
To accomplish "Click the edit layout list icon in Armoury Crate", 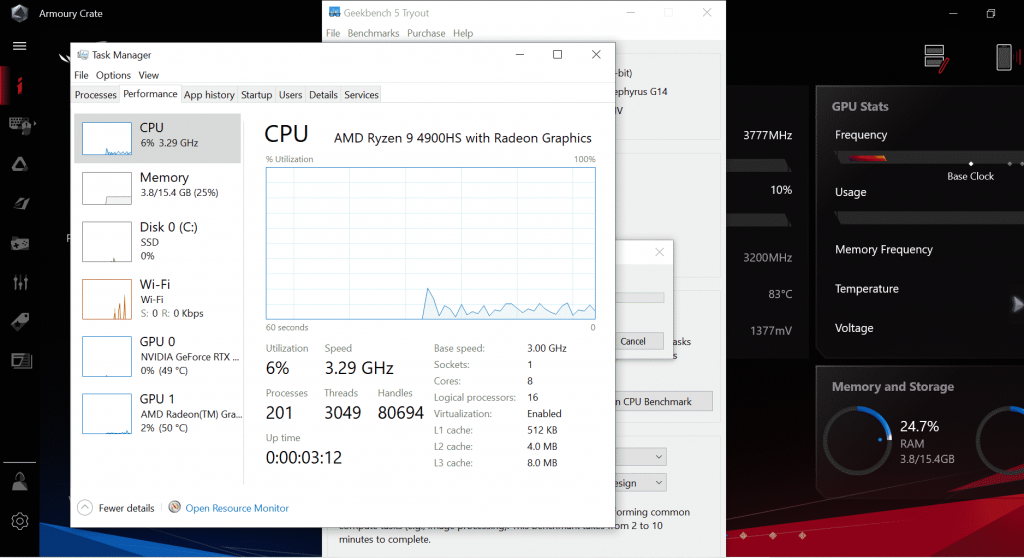I will 936,57.
